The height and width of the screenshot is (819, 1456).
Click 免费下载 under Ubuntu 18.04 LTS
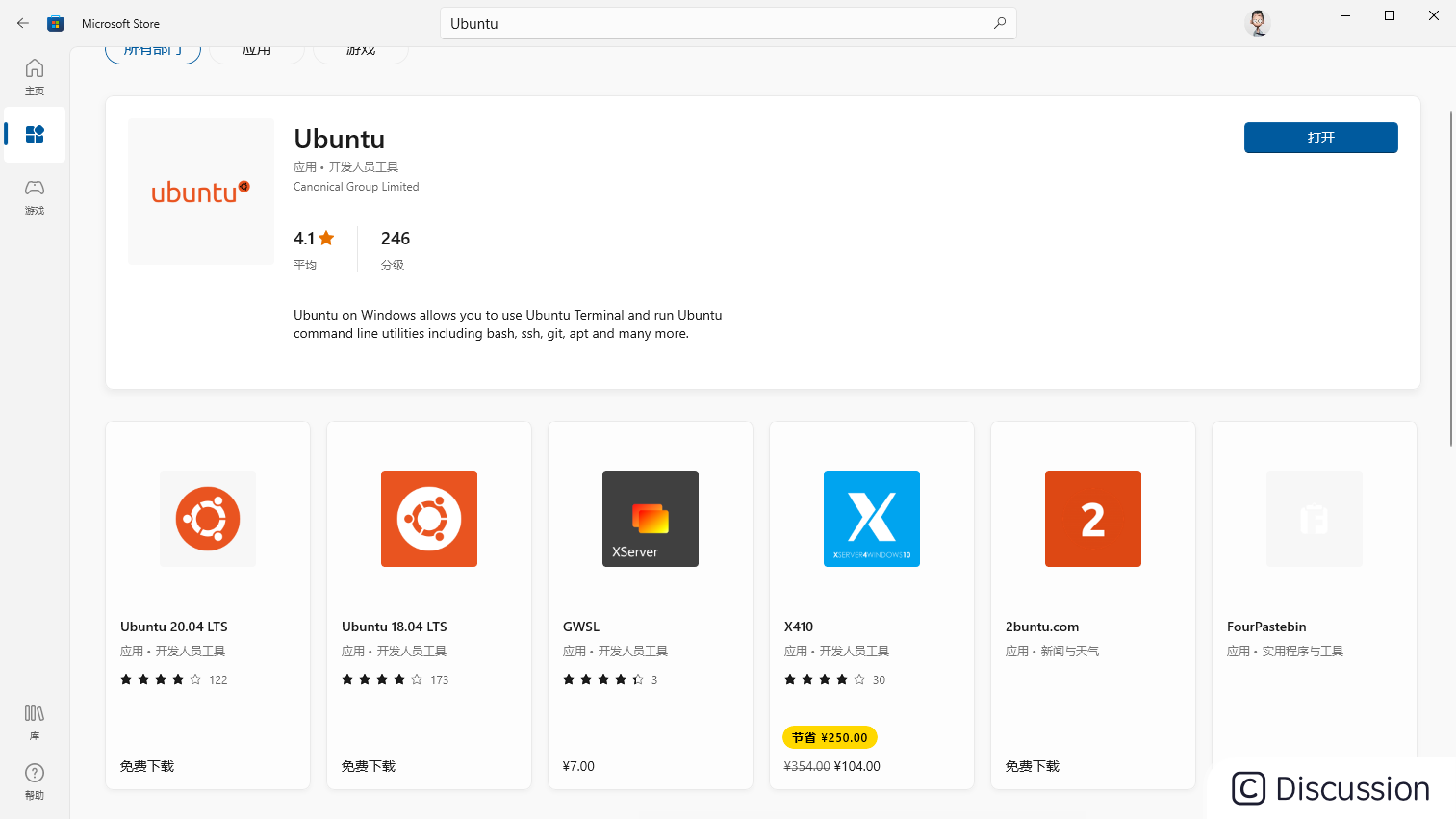coord(369,766)
